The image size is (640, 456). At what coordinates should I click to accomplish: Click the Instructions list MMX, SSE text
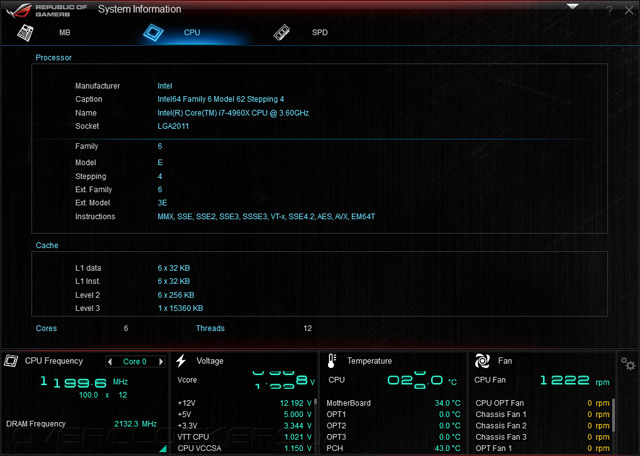266,216
